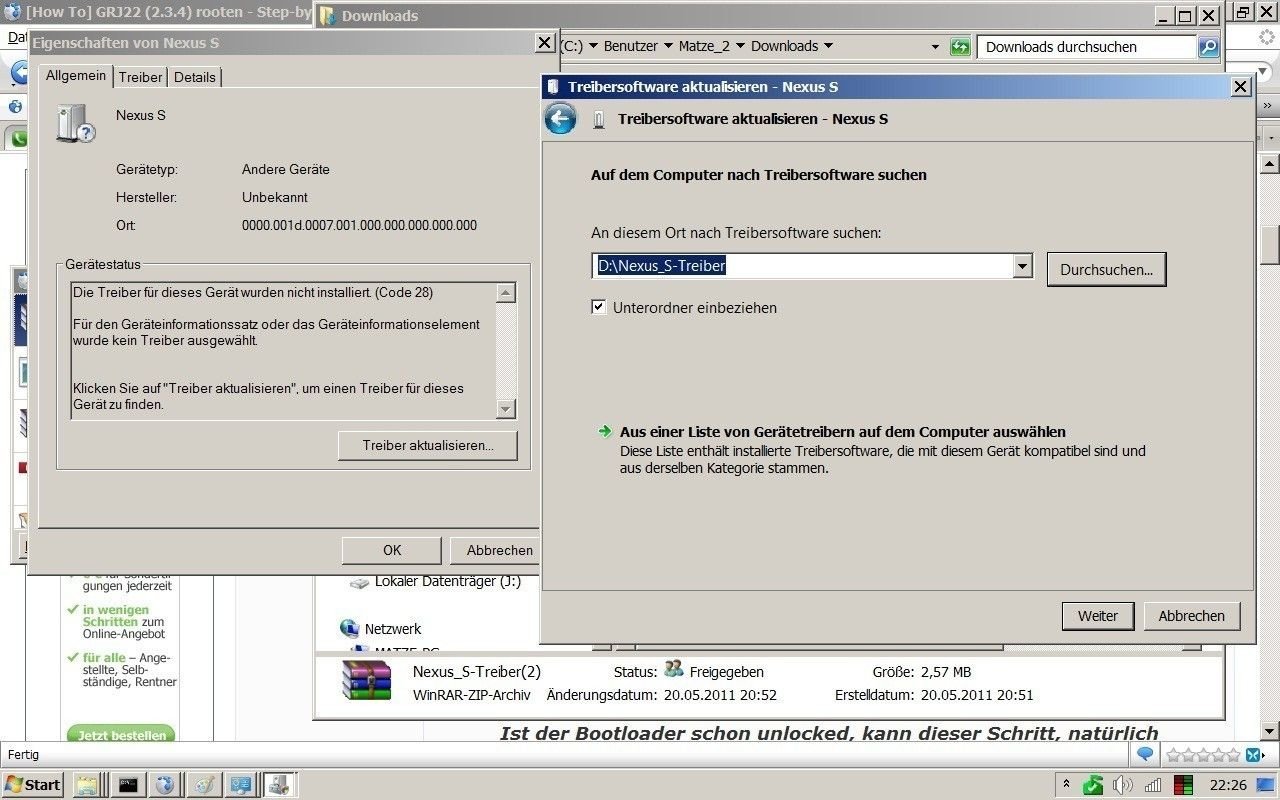Open the active device manager taskbar button
The width and height of the screenshot is (1280, 800).
[x=279, y=785]
